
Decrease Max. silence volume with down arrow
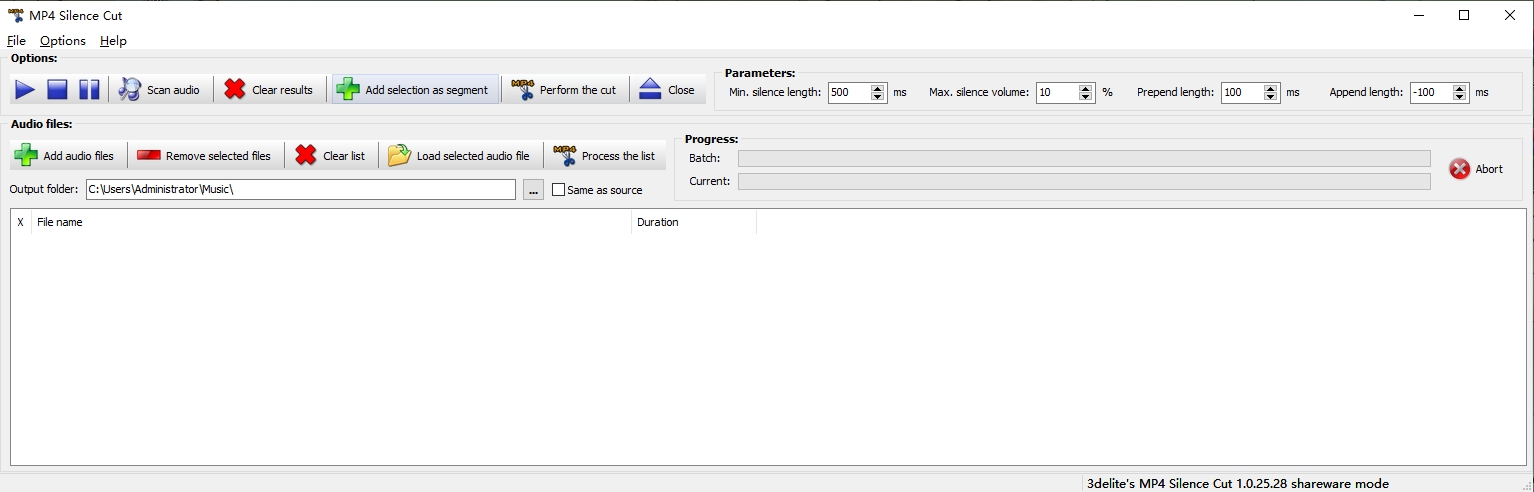[x=1086, y=97]
